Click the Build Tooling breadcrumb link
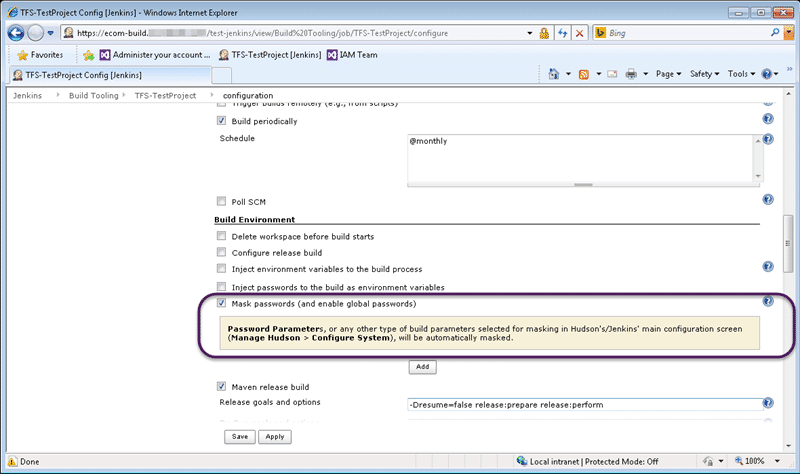Screen dimensions: 800x474 tap(93, 95)
